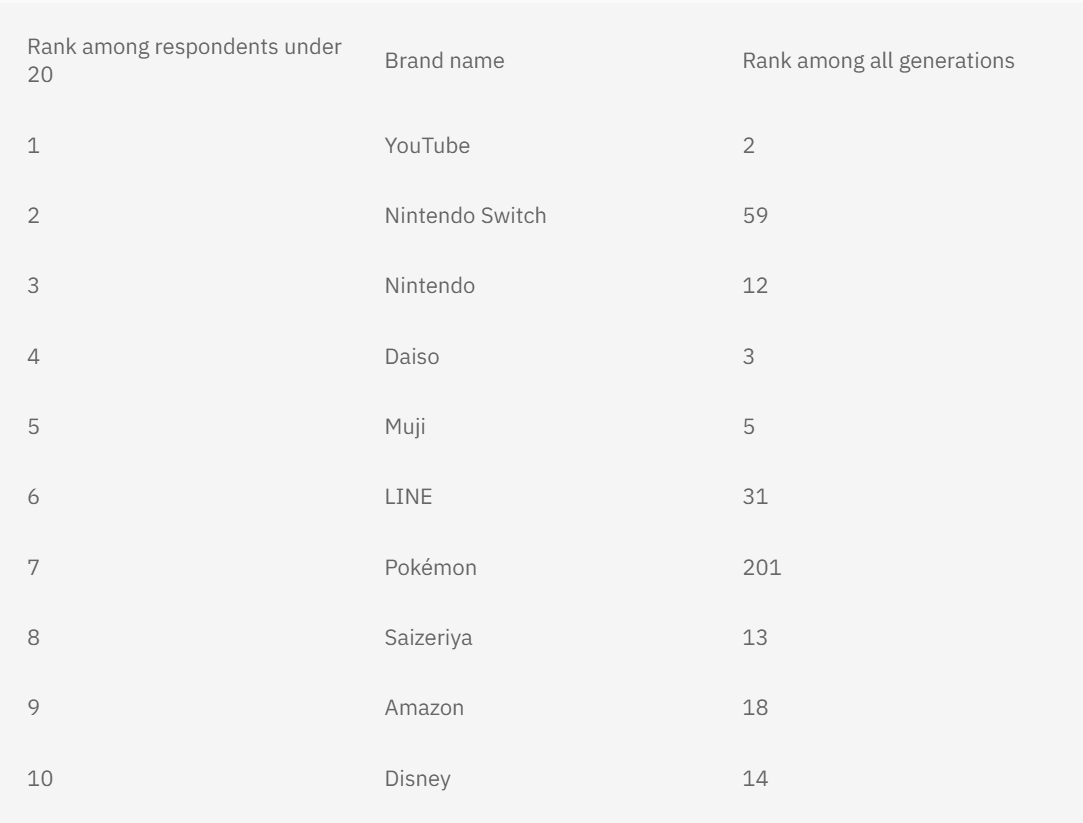Screen dimensions: 1083x823
Task: Select the Saizeriya brand cell
Action: pyautogui.click(x=428, y=638)
